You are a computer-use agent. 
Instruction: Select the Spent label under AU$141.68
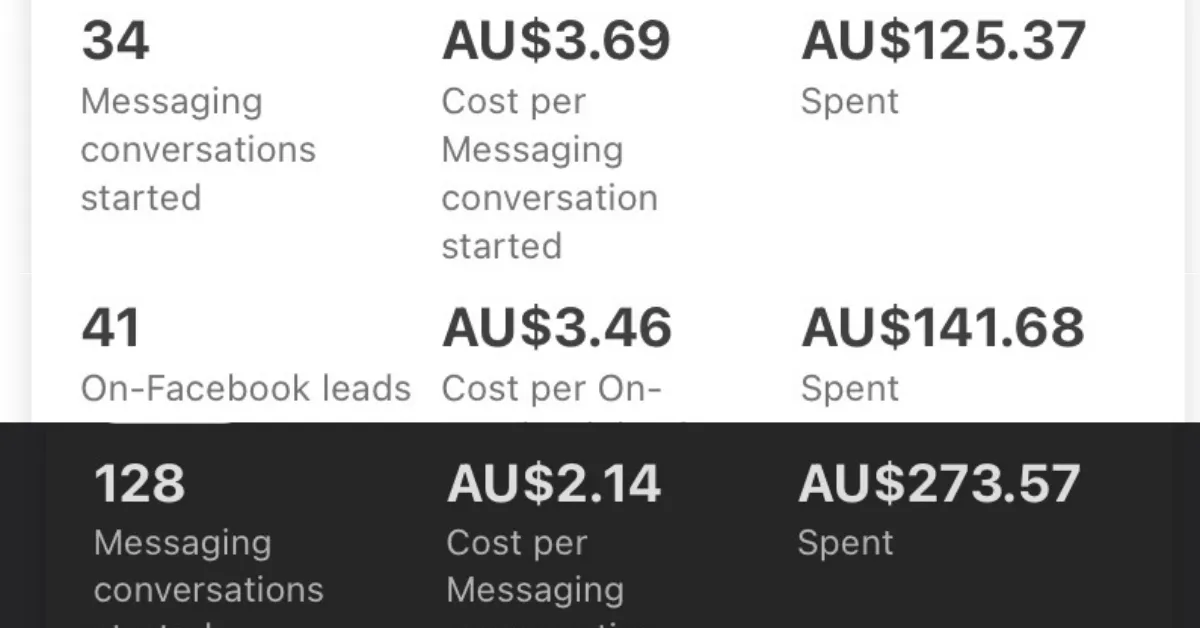(849, 388)
